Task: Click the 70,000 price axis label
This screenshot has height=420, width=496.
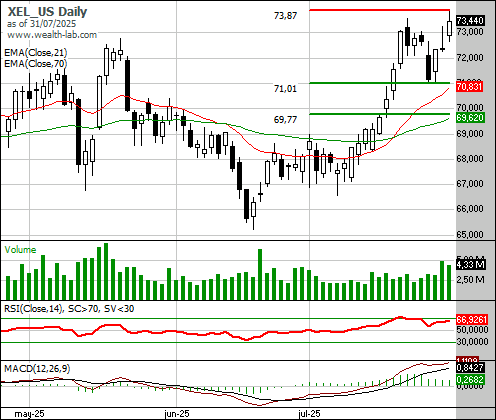Action: tap(470, 108)
